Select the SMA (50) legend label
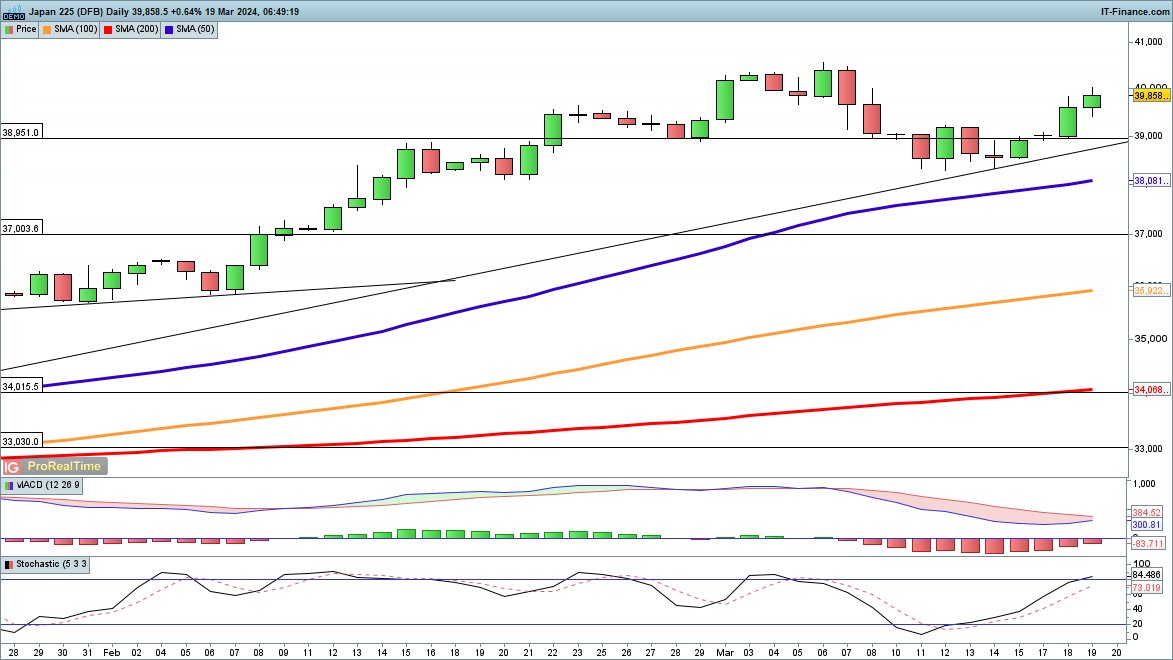1173x660 pixels. [194, 29]
